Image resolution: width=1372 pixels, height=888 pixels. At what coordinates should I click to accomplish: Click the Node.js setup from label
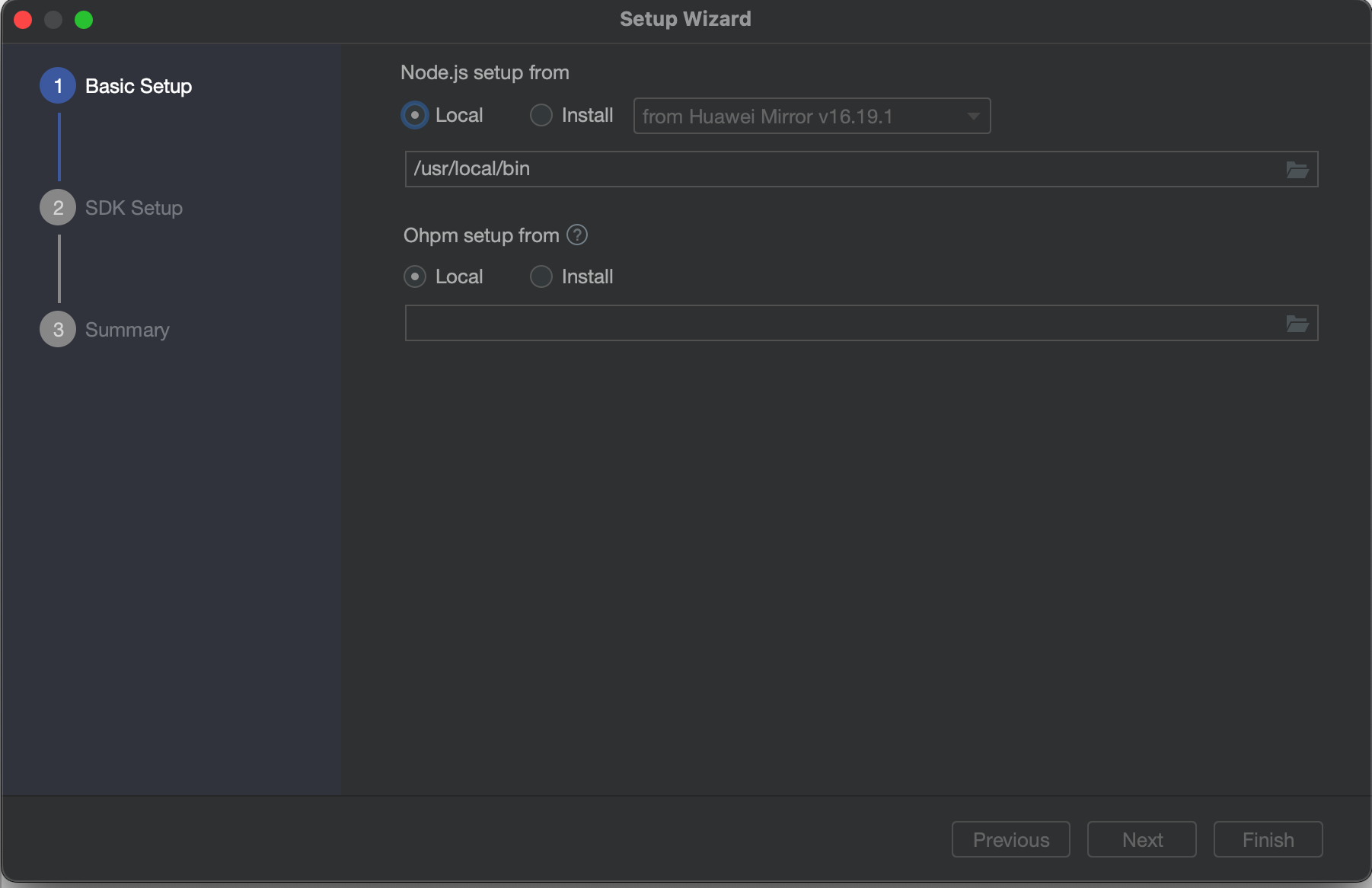tap(485, 72)
